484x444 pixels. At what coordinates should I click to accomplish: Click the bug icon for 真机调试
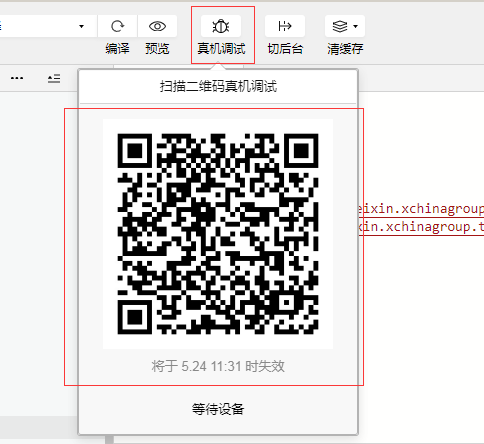click(221, 26)
